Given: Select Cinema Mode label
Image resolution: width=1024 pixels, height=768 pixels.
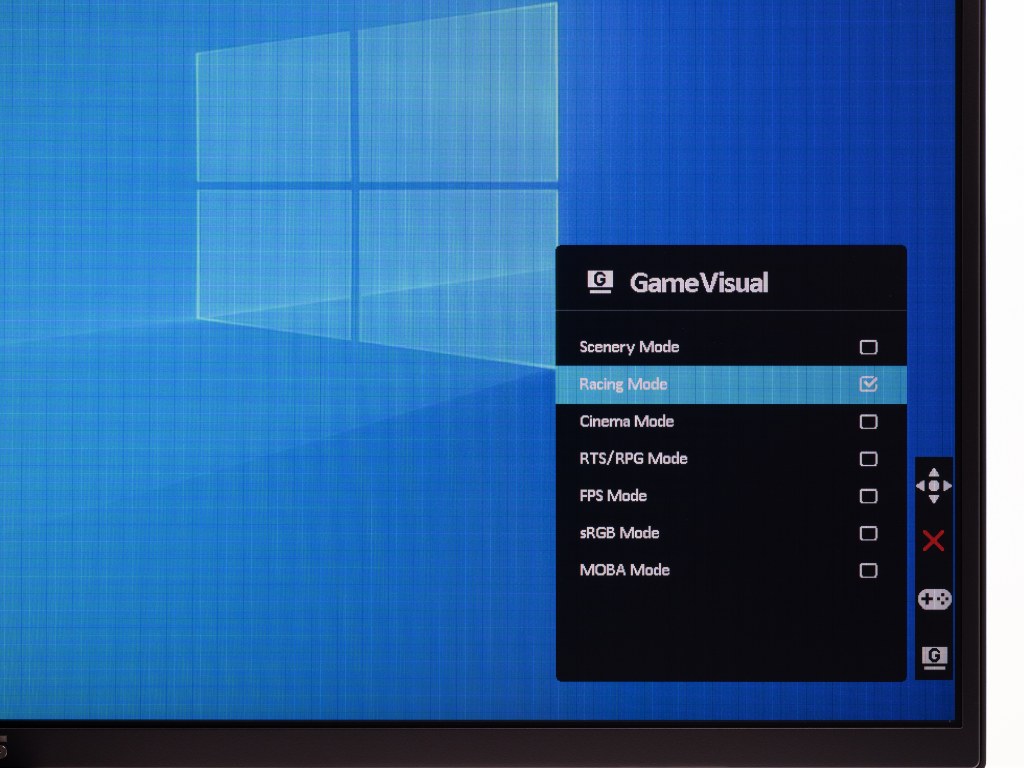Looking at the screenshot, I should (x=626, y=421).
